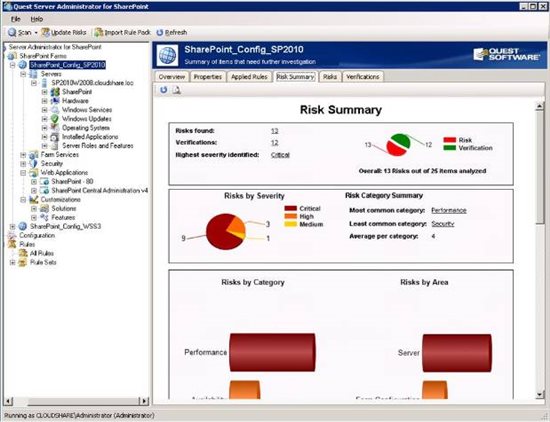Screen dimensions: 550x422
Task: Collapse the SharePoint_Config_SP2010 node
Action: [x=12, y=65]
